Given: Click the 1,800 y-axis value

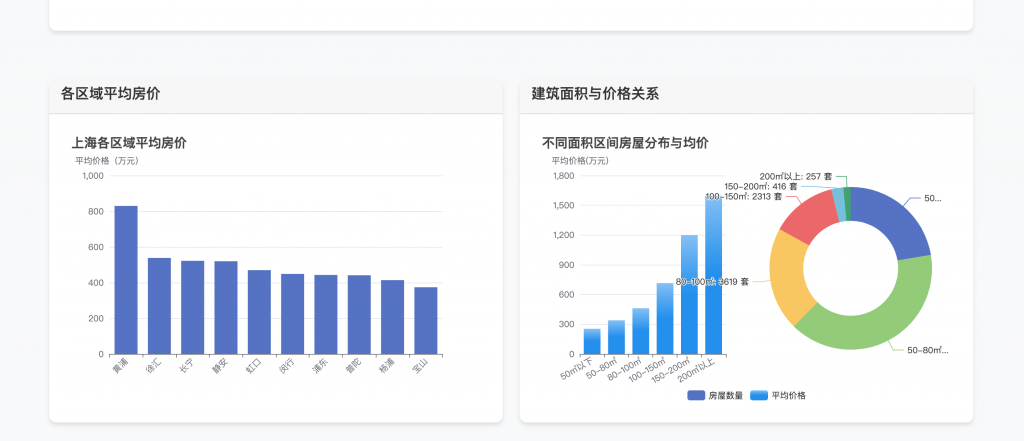Looking at the screenshot, I should 564,176.
